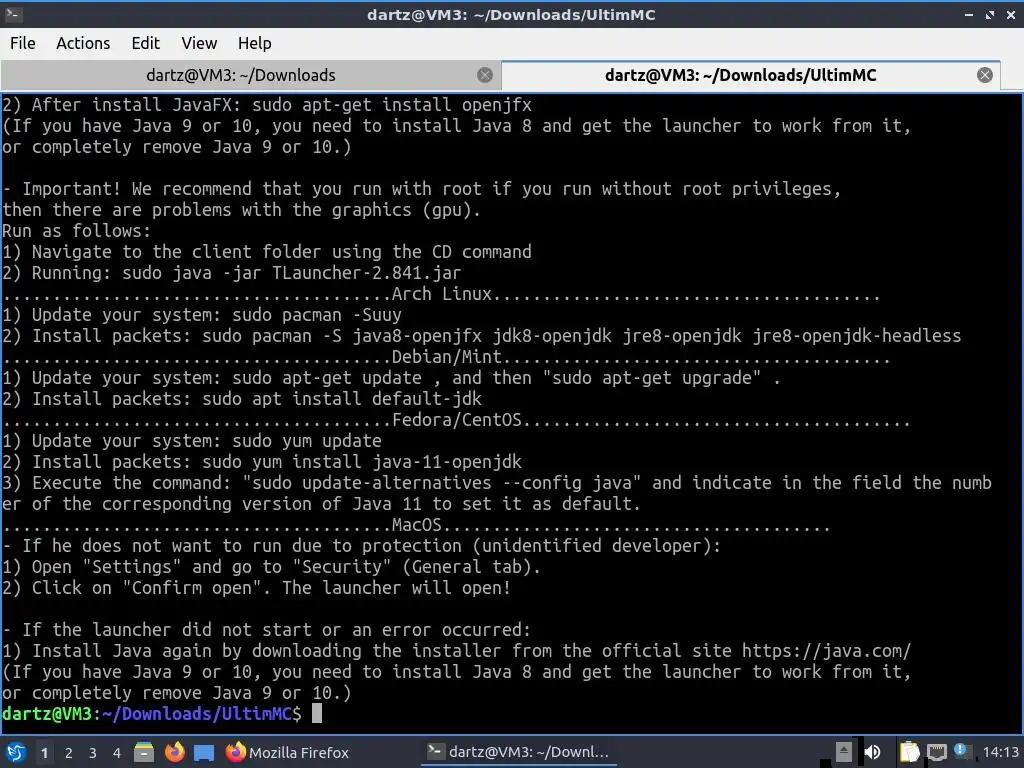Click the terminal icon in title bar

[13, 14]
